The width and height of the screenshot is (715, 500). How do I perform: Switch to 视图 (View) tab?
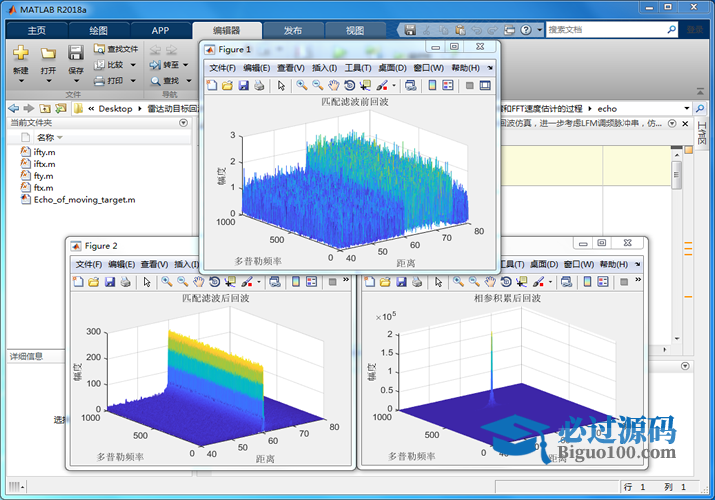tap(355, 31)
